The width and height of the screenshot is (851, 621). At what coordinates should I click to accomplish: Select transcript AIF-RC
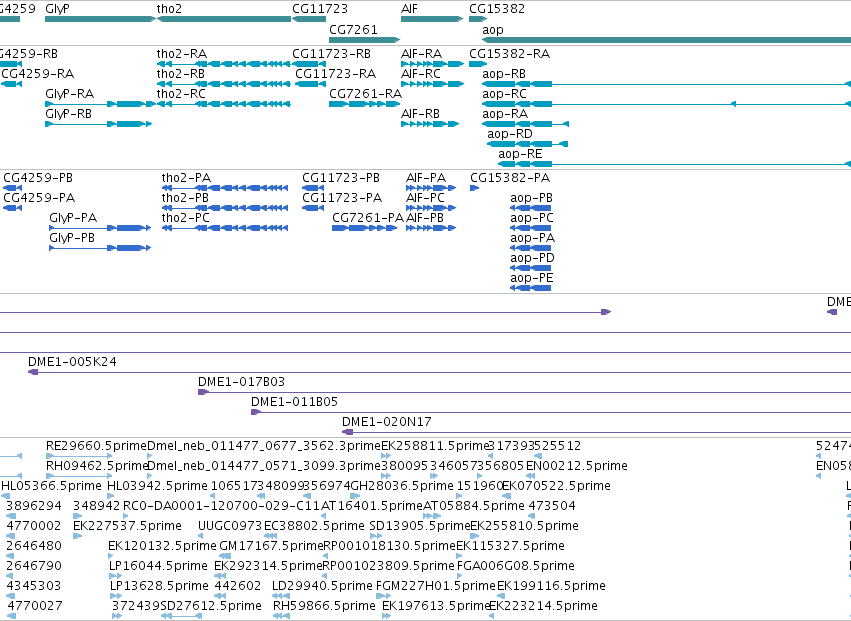click(x=433, y=84)
